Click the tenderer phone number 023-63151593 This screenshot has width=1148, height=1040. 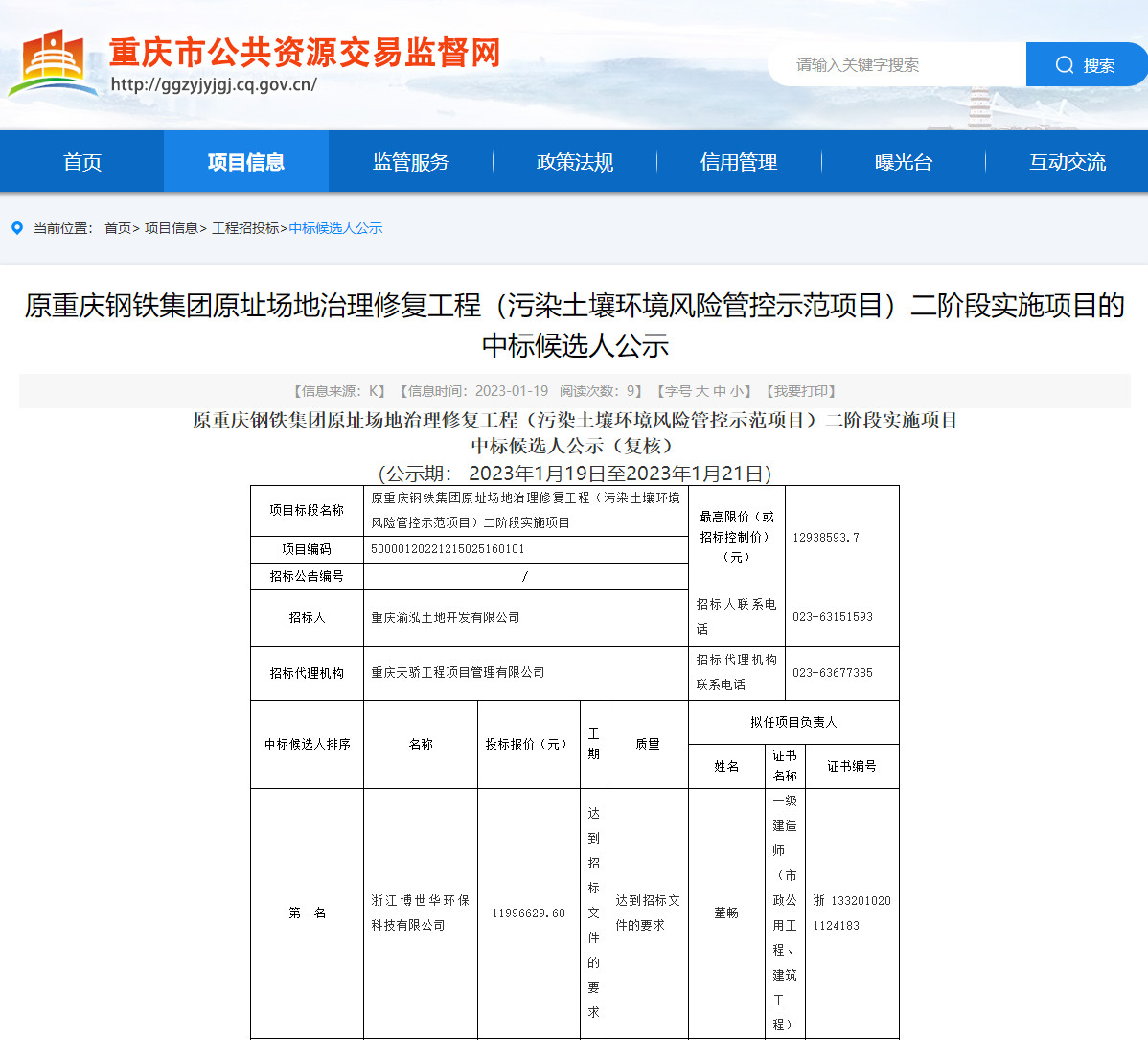pos(833,617)
